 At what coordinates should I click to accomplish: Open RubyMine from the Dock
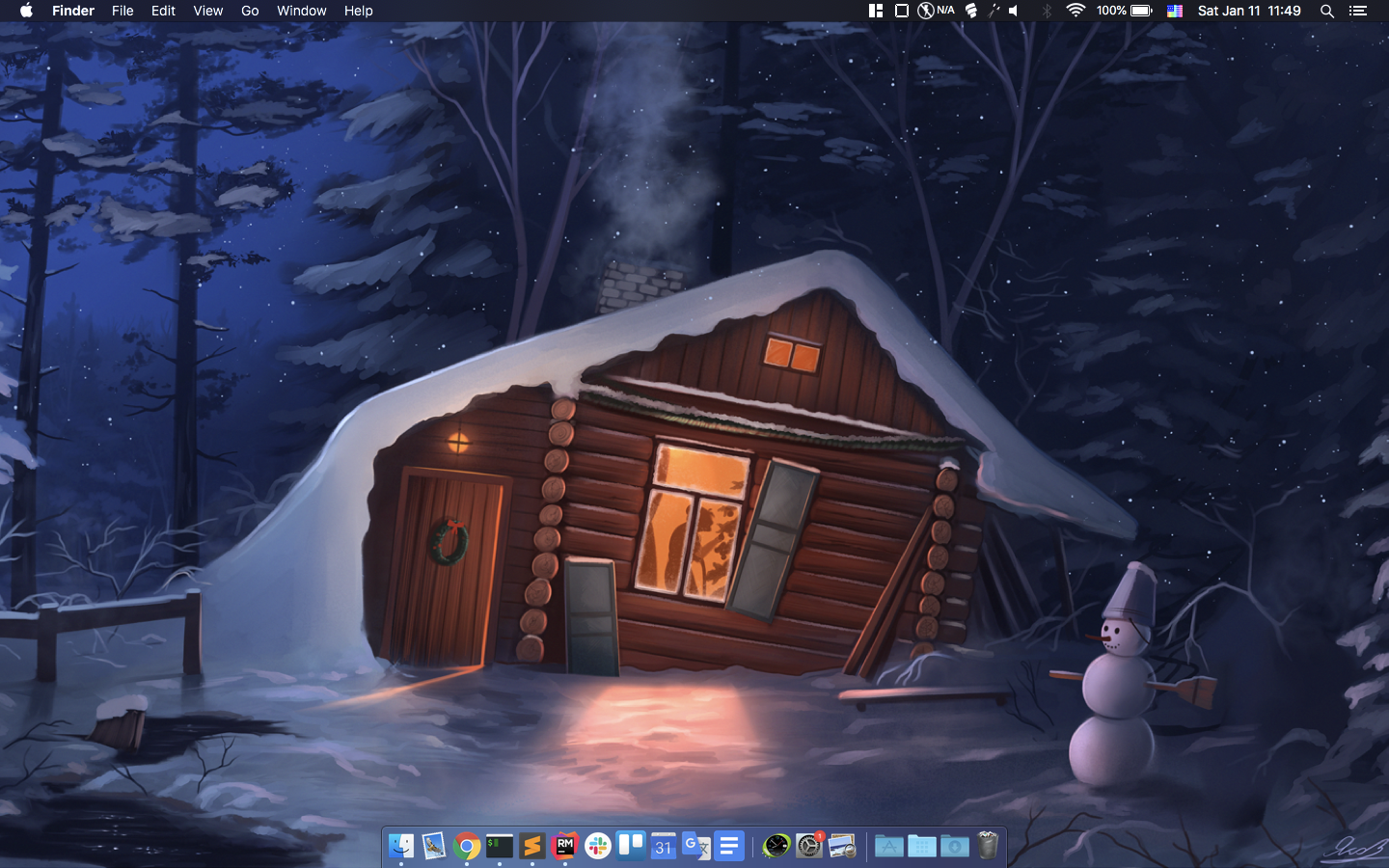(x=565, y=846)
